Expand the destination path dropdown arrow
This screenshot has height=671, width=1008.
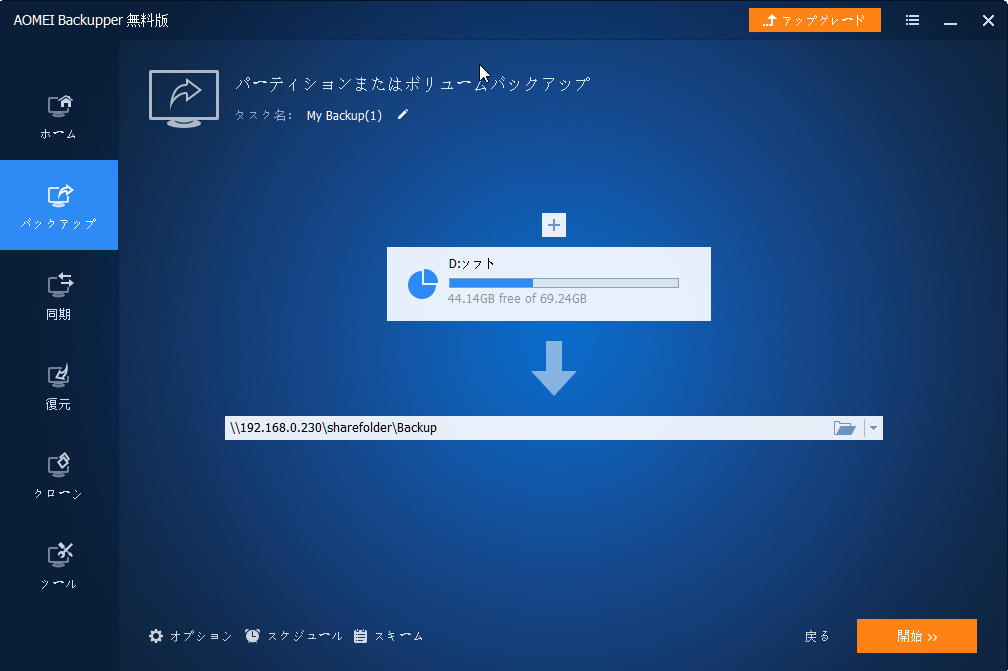[873, 428]
